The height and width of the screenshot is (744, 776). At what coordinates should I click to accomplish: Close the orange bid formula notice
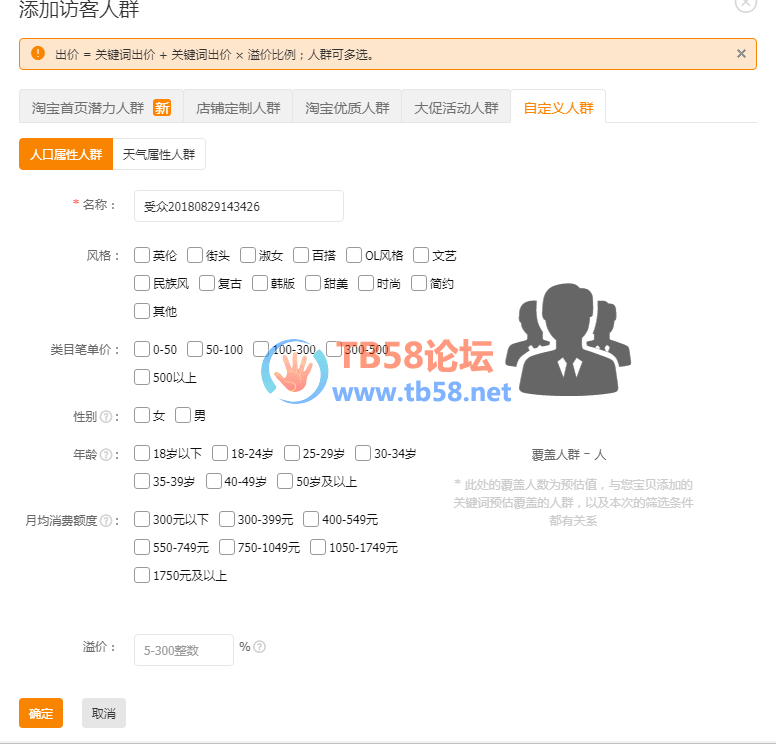pos(741,53)
